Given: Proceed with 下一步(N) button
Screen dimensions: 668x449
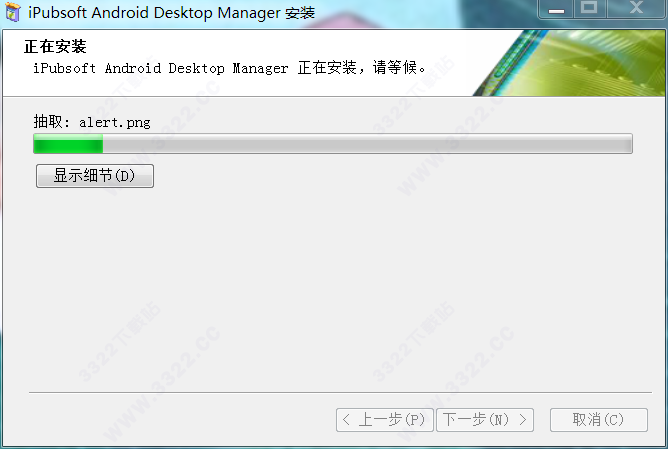Looking at the screenshot, I should tap(485, 420).
